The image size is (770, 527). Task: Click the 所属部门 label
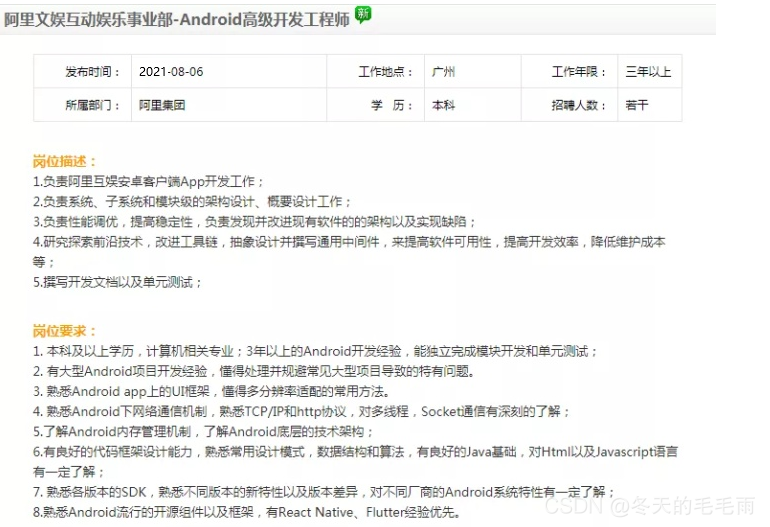[92, 105]
